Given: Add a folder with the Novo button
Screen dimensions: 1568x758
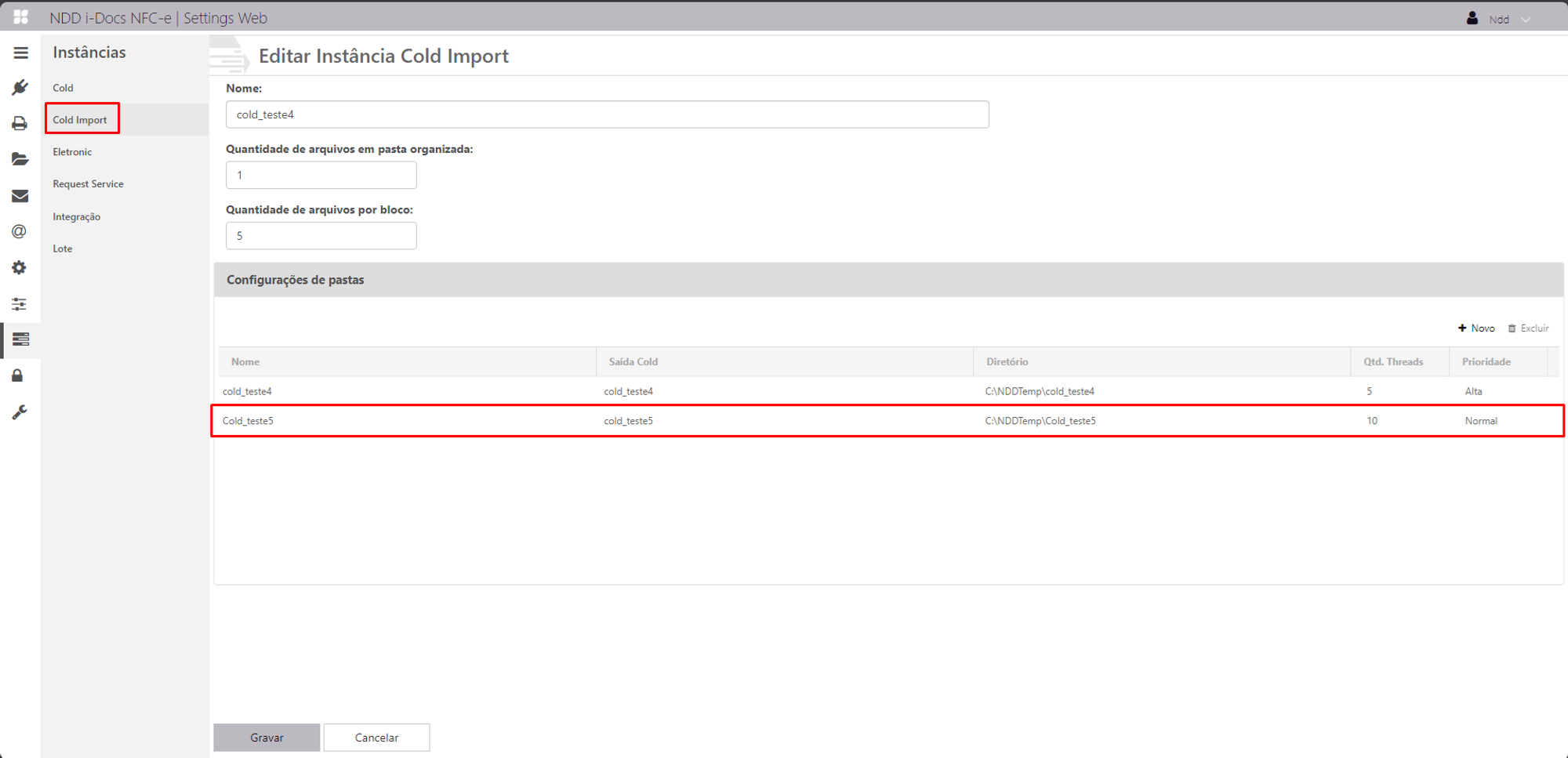Looking at the screenshot, I should click(1476, 328).
